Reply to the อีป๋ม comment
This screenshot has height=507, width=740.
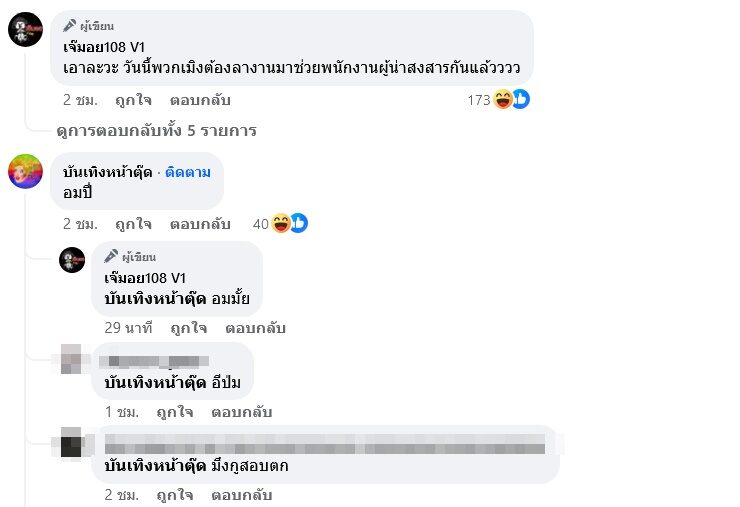pyautogui.click(x=241, y=412)
